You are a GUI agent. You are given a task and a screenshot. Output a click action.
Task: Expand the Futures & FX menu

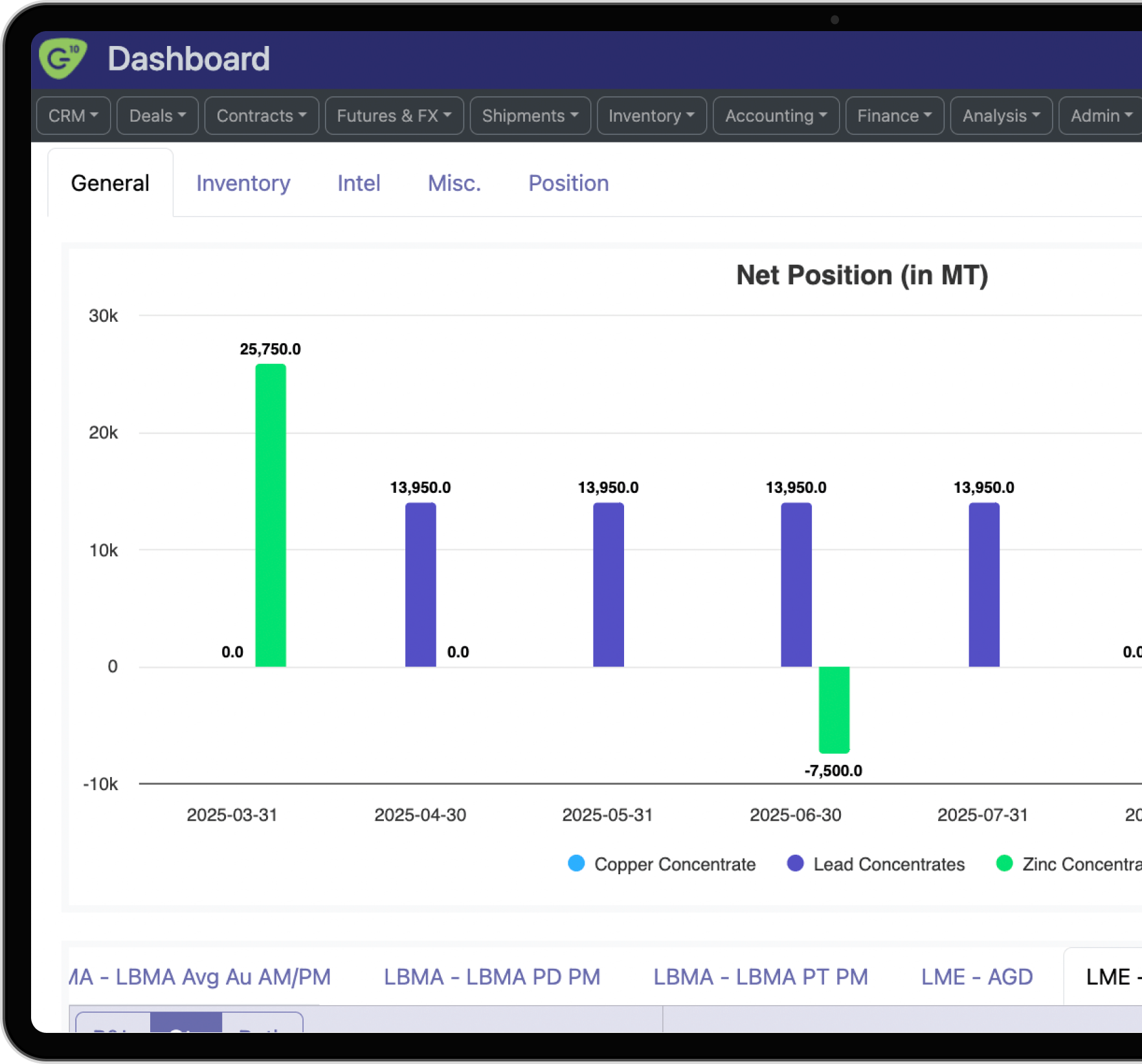click(394, 116)
